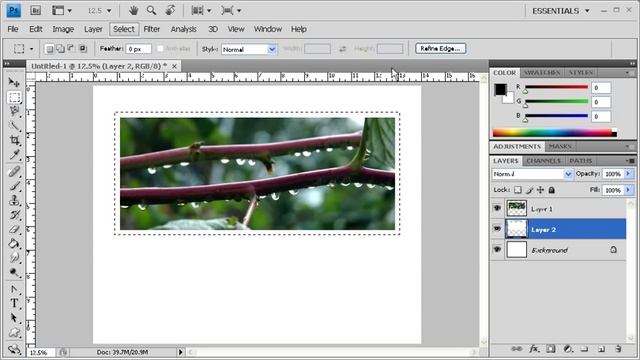Select the Lasso tool
Screen dimensions: 640x360
[14, 111]
